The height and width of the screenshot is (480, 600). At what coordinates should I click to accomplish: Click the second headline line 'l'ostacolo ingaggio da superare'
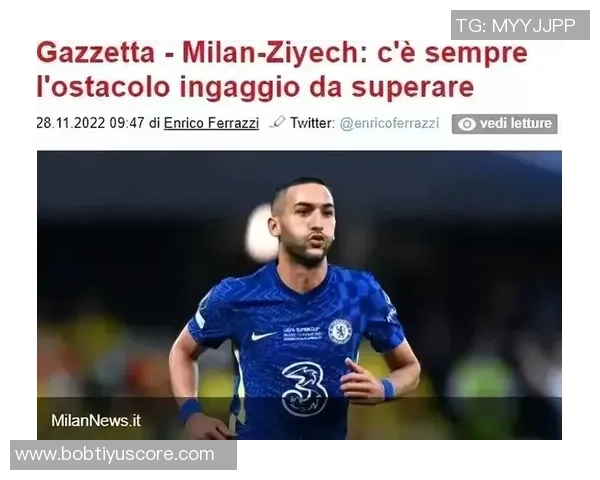click(x=255, y=87)
